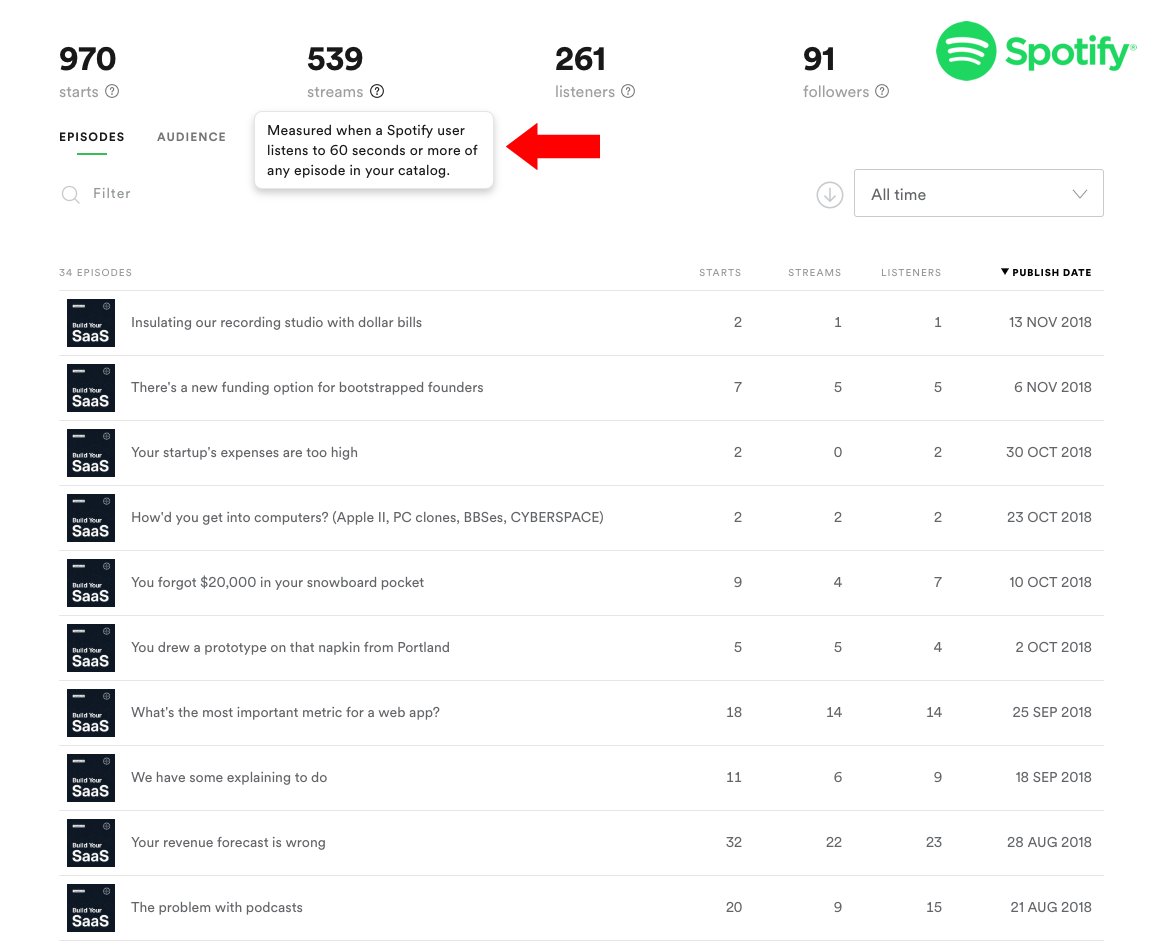Sort by the Streams column header
Screen dimensions: 1159x948
pos(814,272)
